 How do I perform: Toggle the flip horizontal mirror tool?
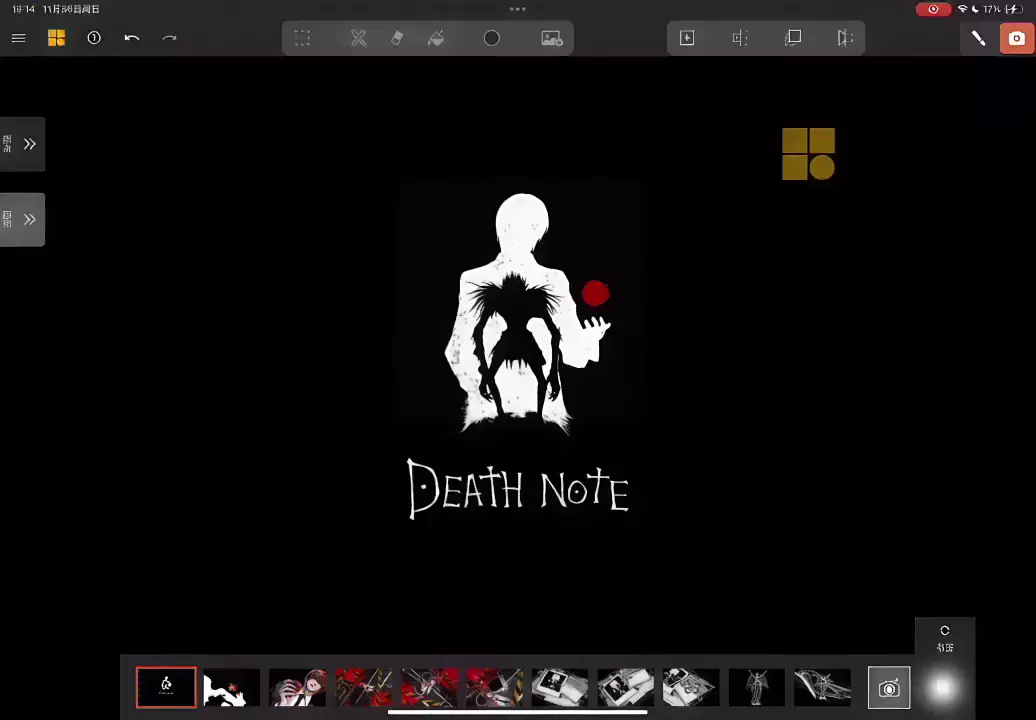845,38
